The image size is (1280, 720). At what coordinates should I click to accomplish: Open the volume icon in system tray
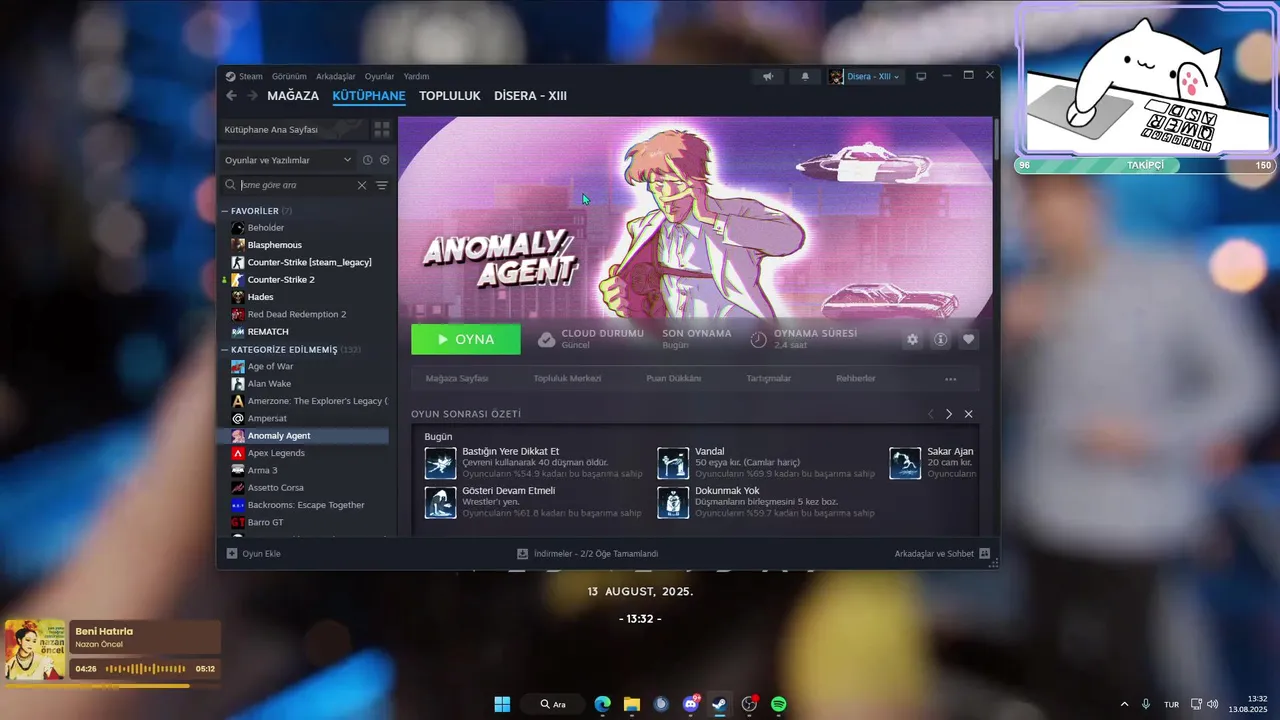(x=1212, y=704)
